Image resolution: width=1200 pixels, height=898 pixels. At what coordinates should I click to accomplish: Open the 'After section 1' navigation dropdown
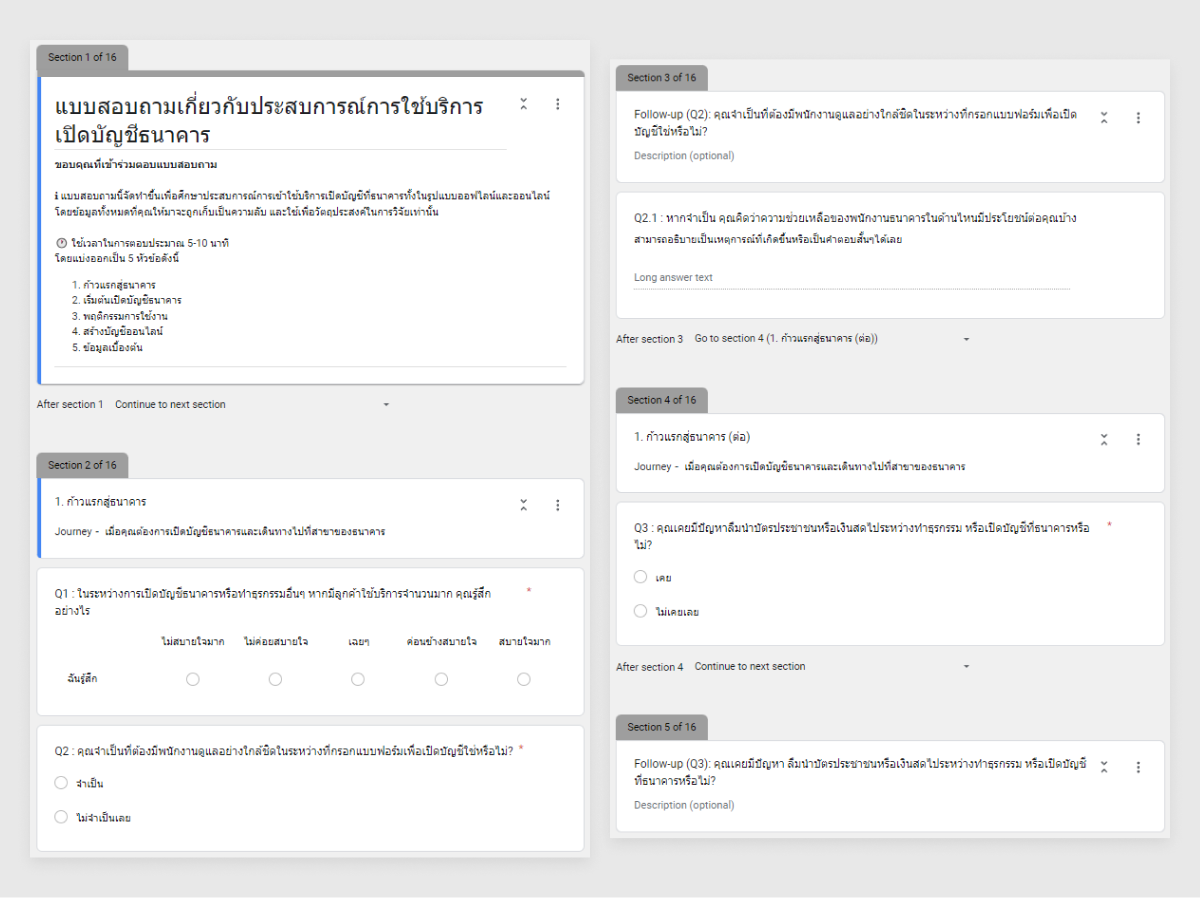tap(250, 405)
